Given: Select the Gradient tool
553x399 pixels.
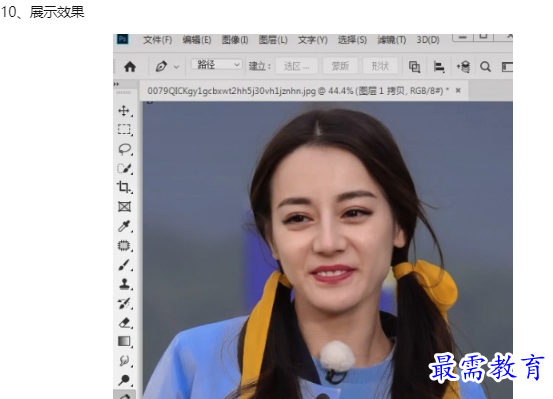Looking at the screenshot, I should pyautogui.click(x=124, y=341).
